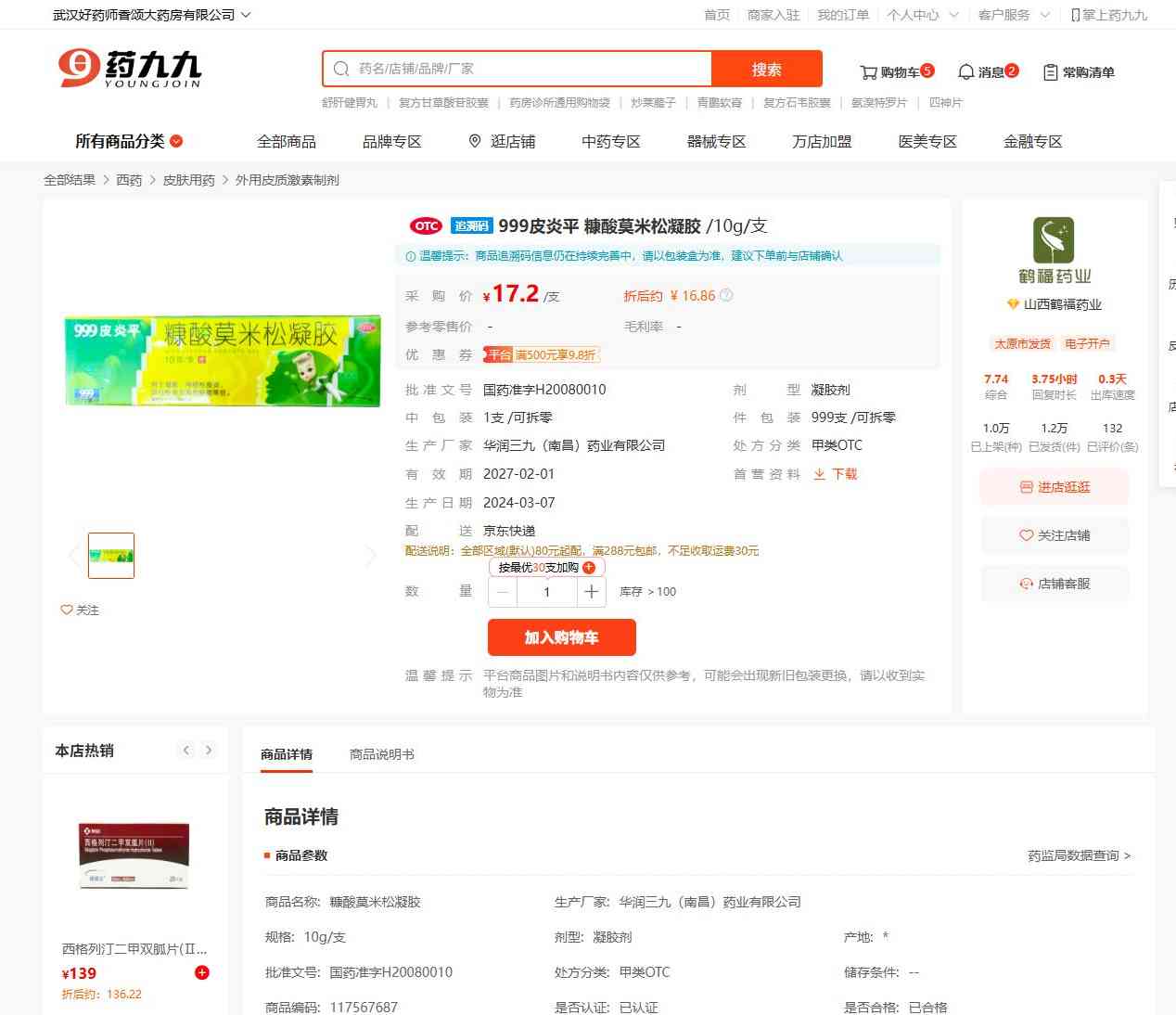Open the shopping cart icon
The image size is (1176, 1015).
(868, 72)
